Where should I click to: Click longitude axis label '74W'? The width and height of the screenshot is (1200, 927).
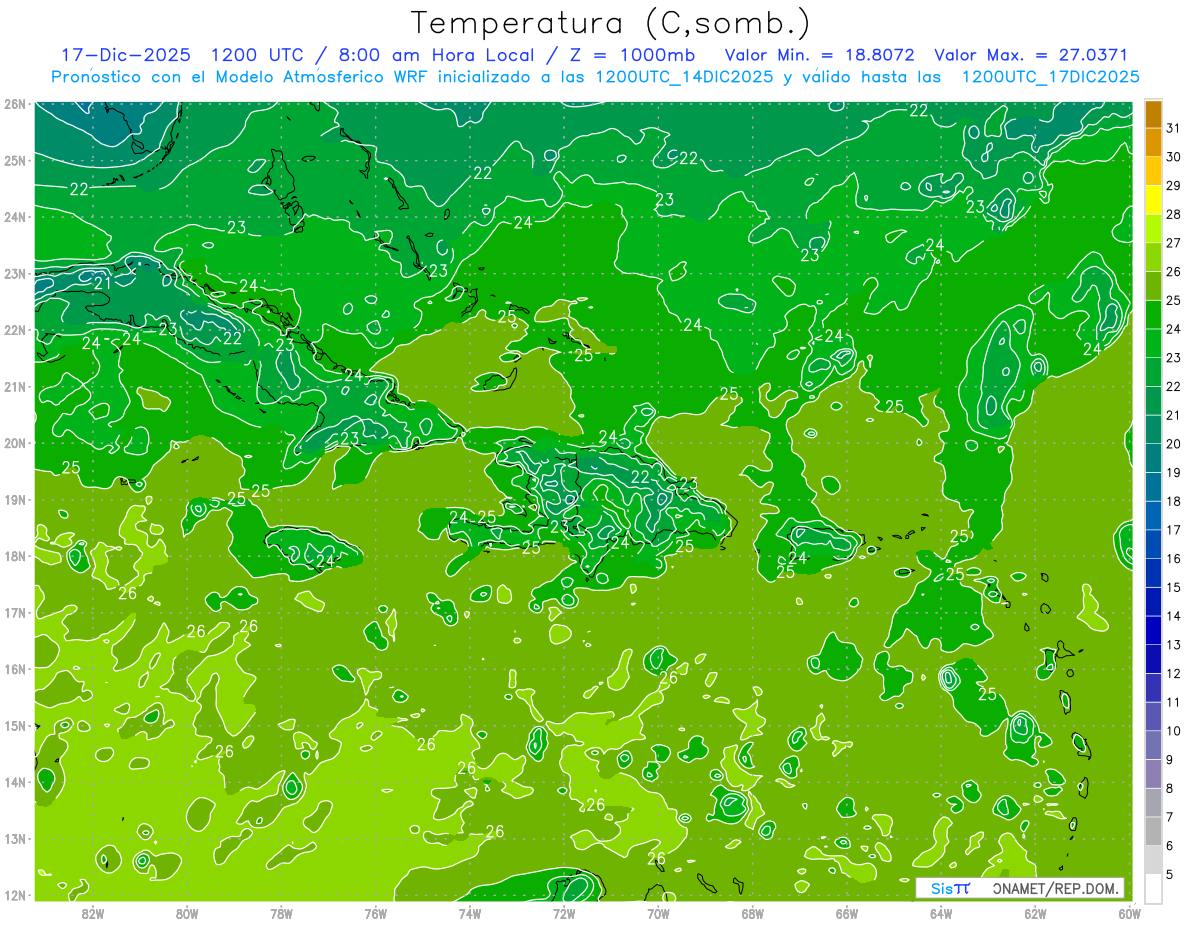(470, 913)
